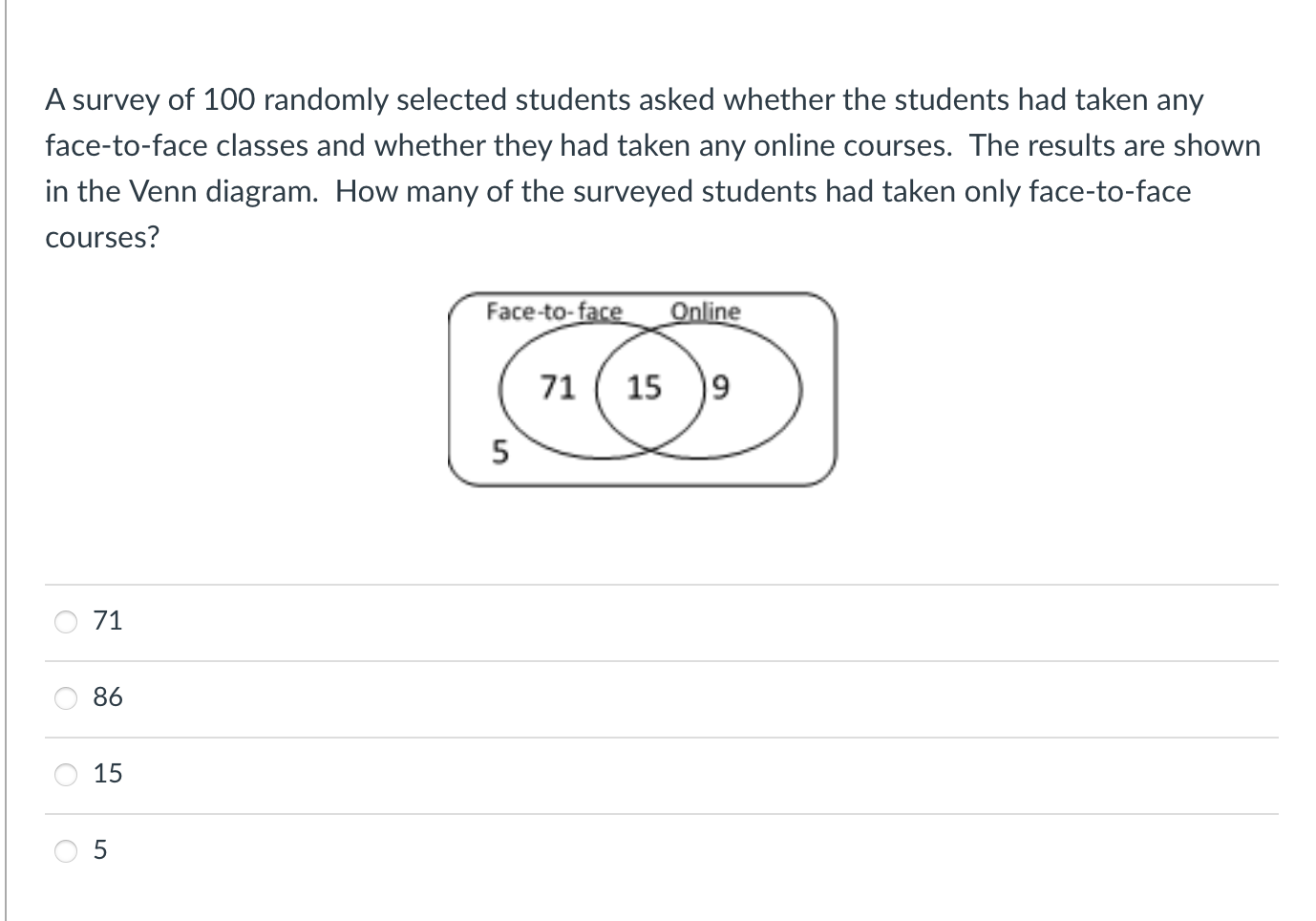Click the number 71 inside the left circle

[x=559, y=386]
